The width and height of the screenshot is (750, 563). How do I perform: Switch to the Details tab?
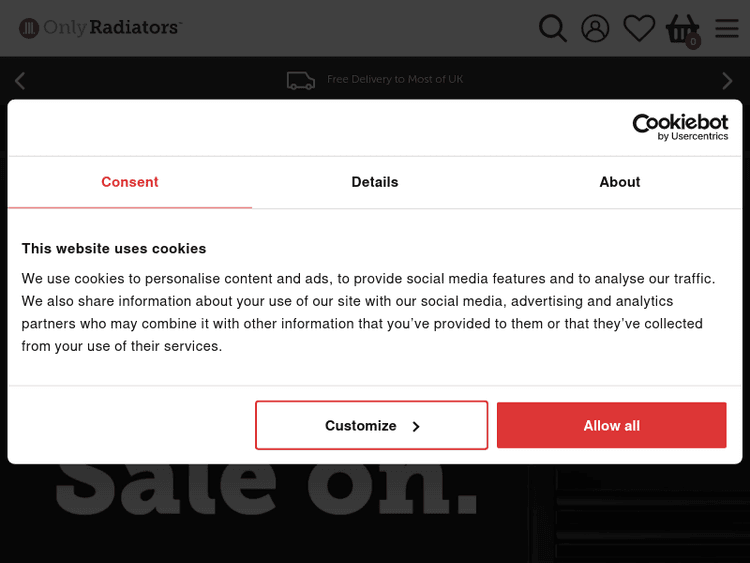(x=375, y=182)
